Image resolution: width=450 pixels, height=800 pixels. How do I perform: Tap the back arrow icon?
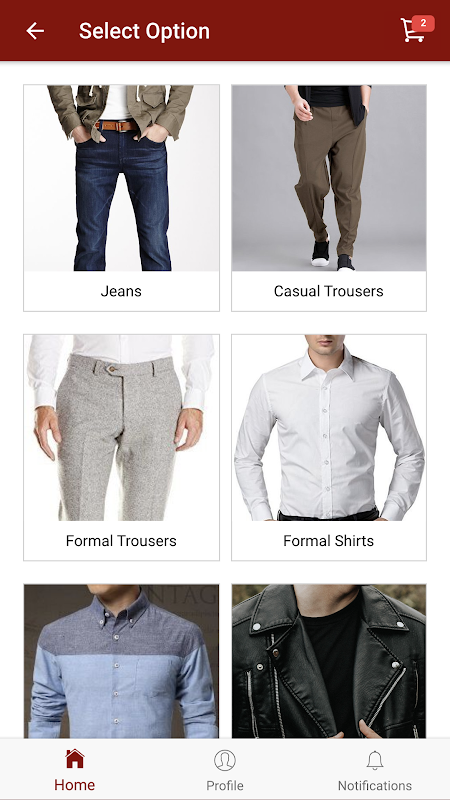[x=35, y=31]
